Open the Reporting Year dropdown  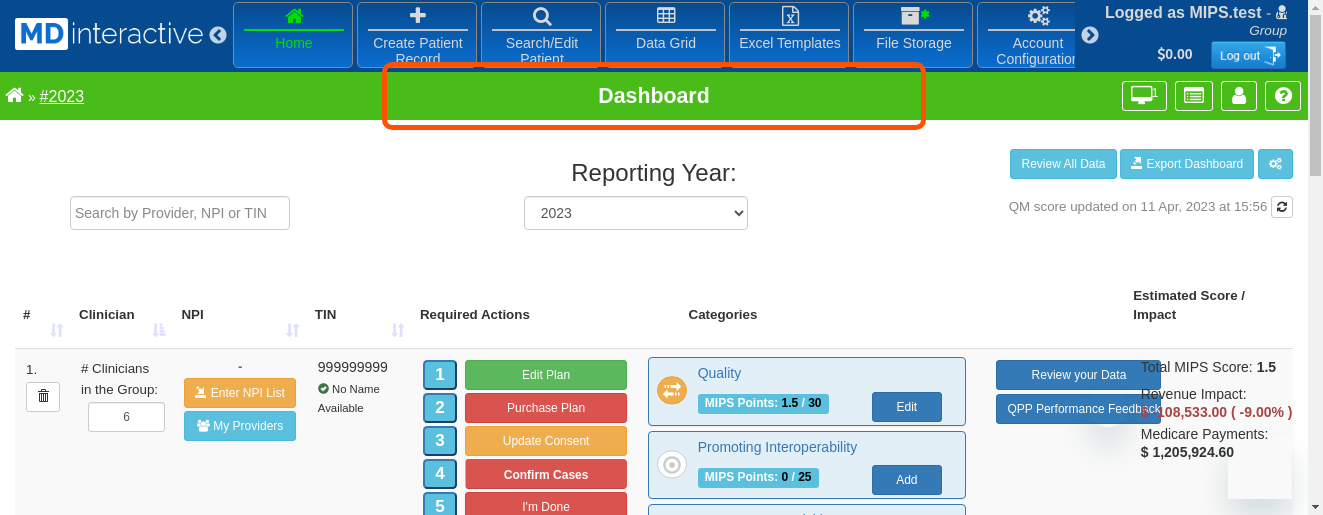coord(635,213)
